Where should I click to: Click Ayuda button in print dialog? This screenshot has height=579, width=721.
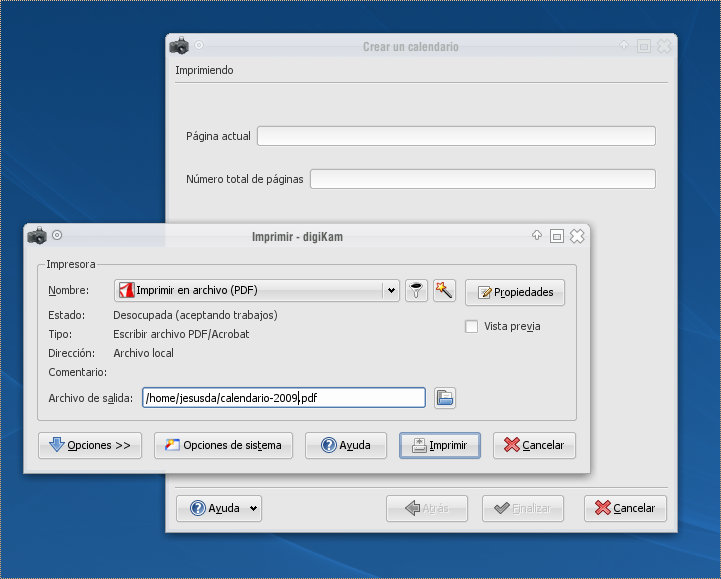346,445
